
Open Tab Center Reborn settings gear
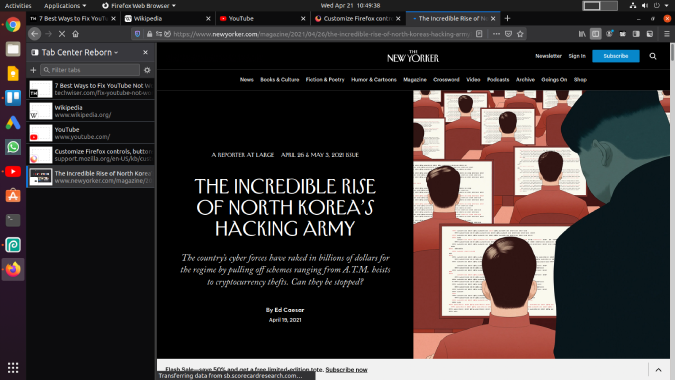147,70
